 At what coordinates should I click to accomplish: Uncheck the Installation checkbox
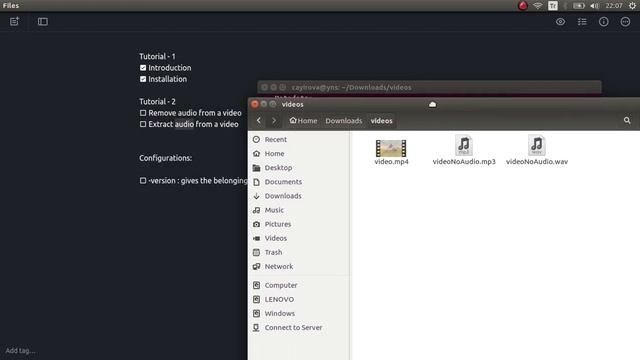point(143,79)
